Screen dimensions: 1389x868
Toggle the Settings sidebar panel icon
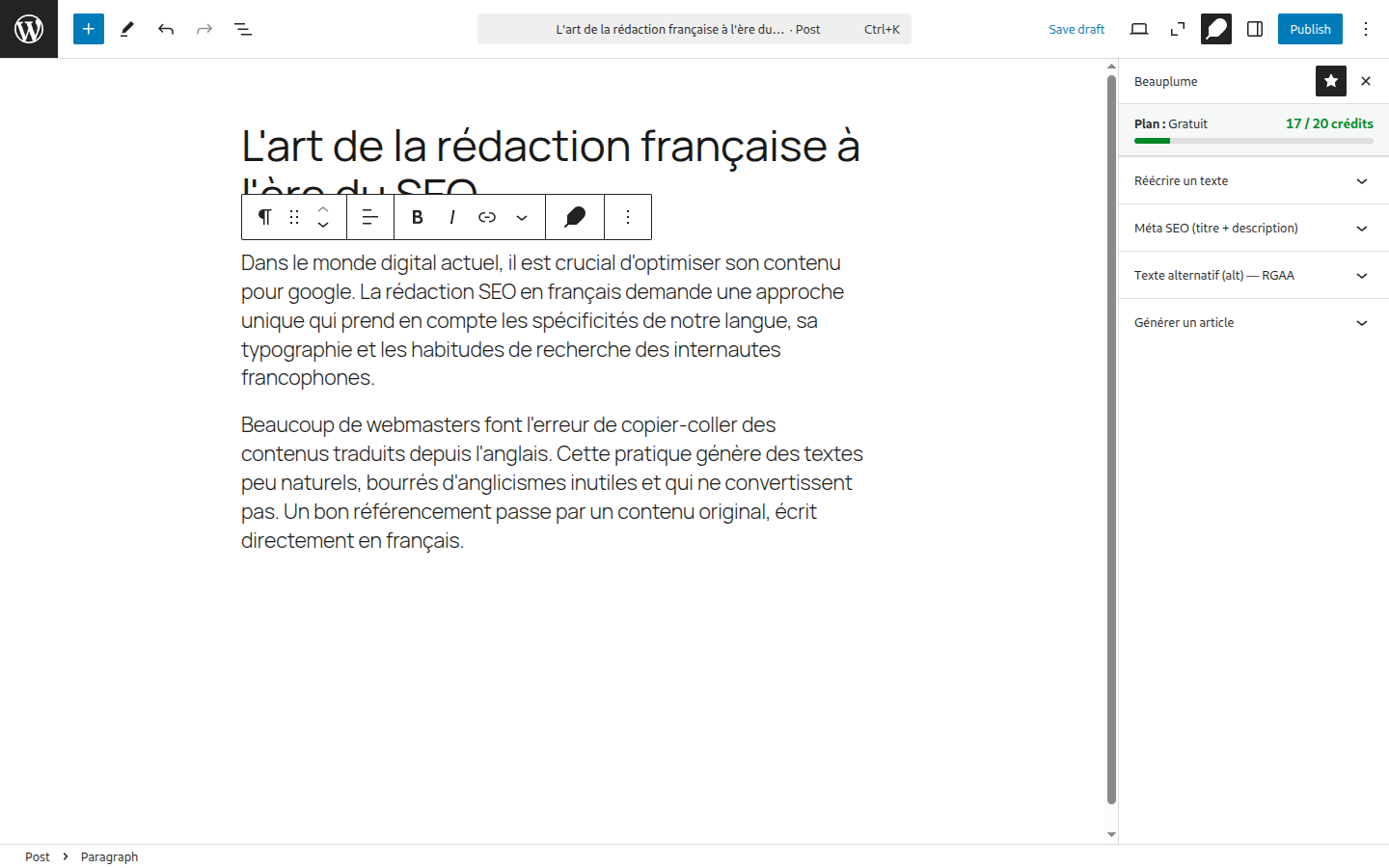[1255, 29]
